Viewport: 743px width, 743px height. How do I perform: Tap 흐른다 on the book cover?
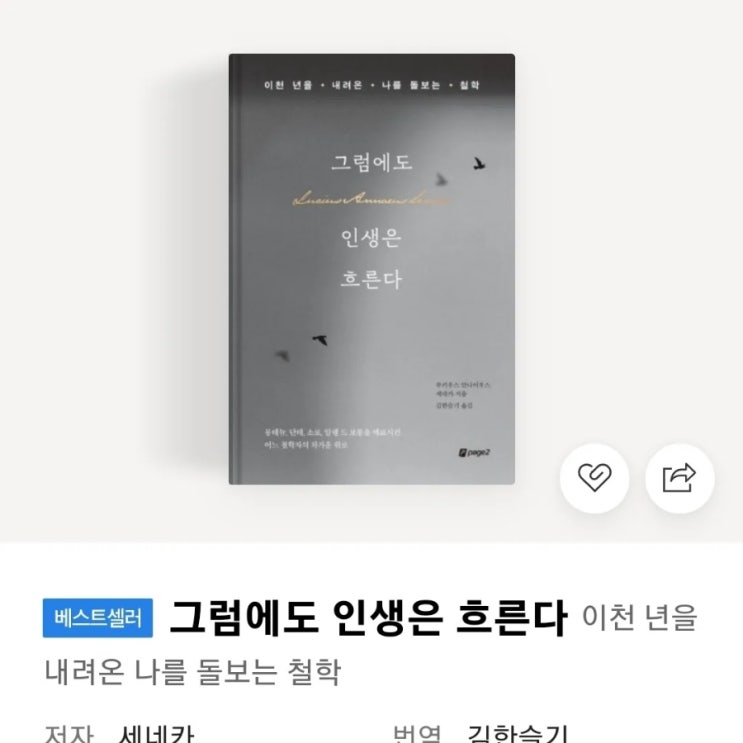point(371,279)
